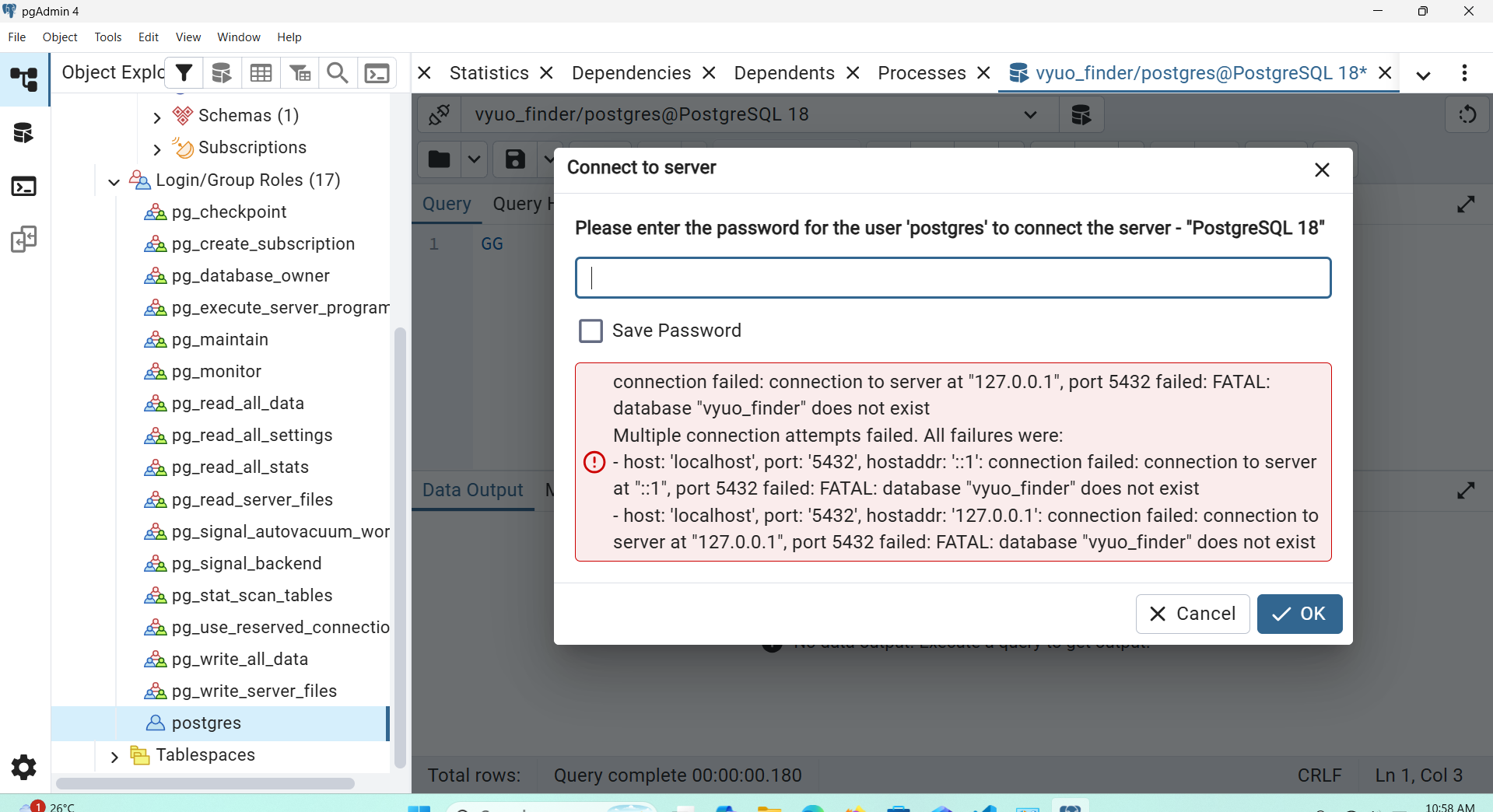
Task: Click the View Data table grid icon
Action: (261, 73)
